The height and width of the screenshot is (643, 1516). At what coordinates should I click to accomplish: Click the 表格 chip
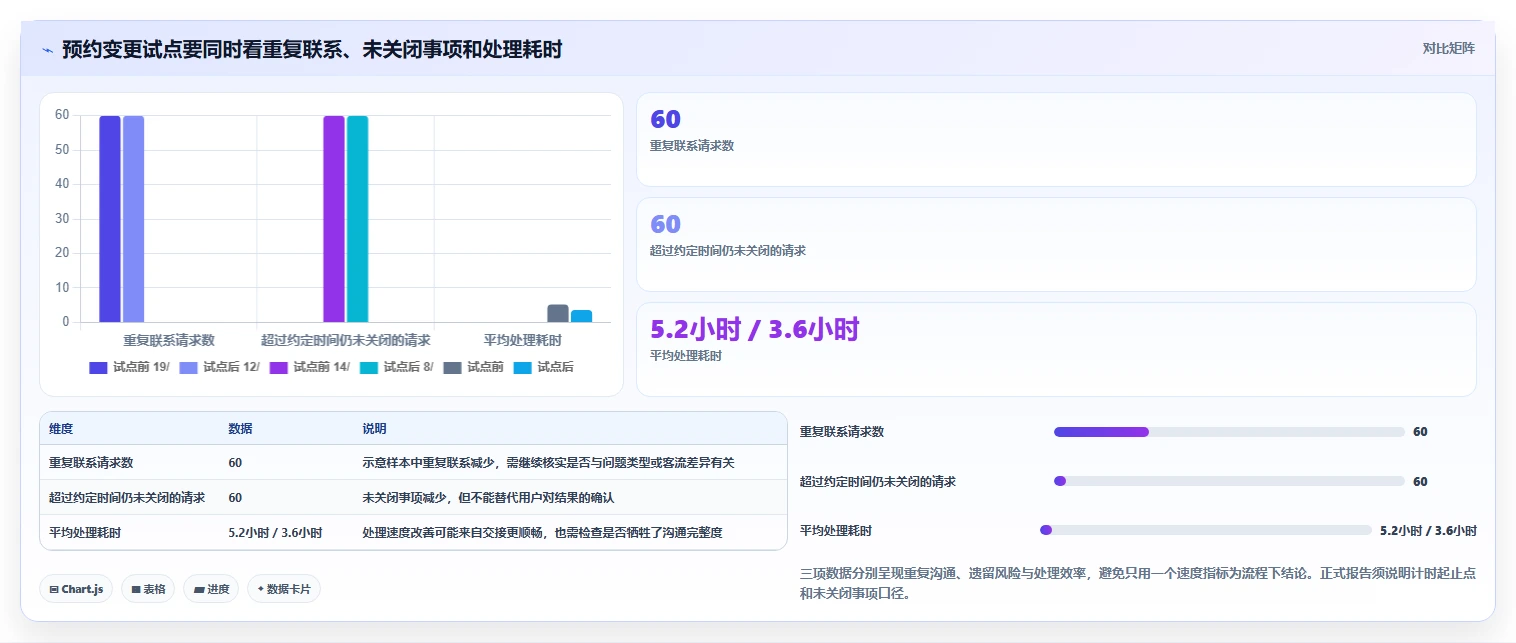(148, 589)
